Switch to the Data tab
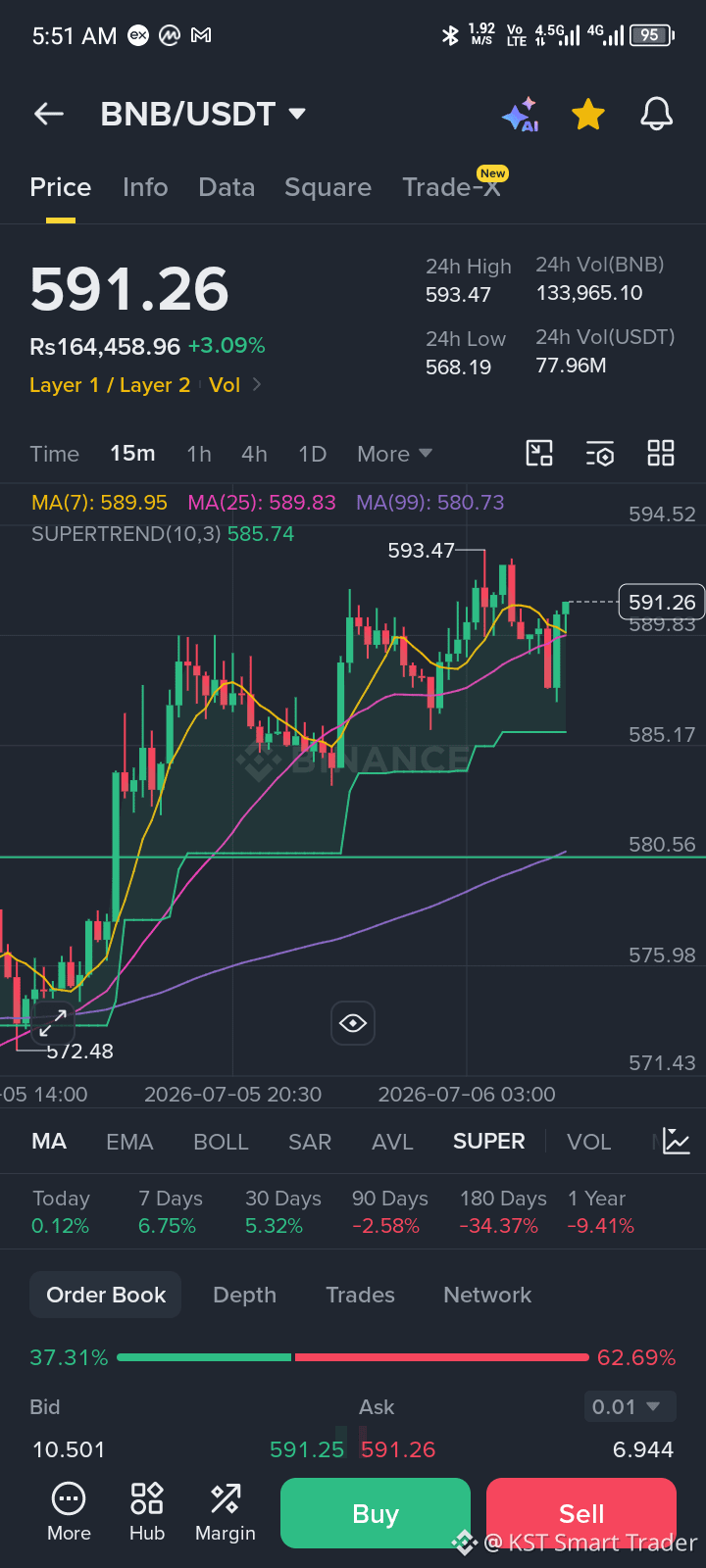Image resolution: width=706 pixels, height=1568 pixels. [x=227, y=187]
